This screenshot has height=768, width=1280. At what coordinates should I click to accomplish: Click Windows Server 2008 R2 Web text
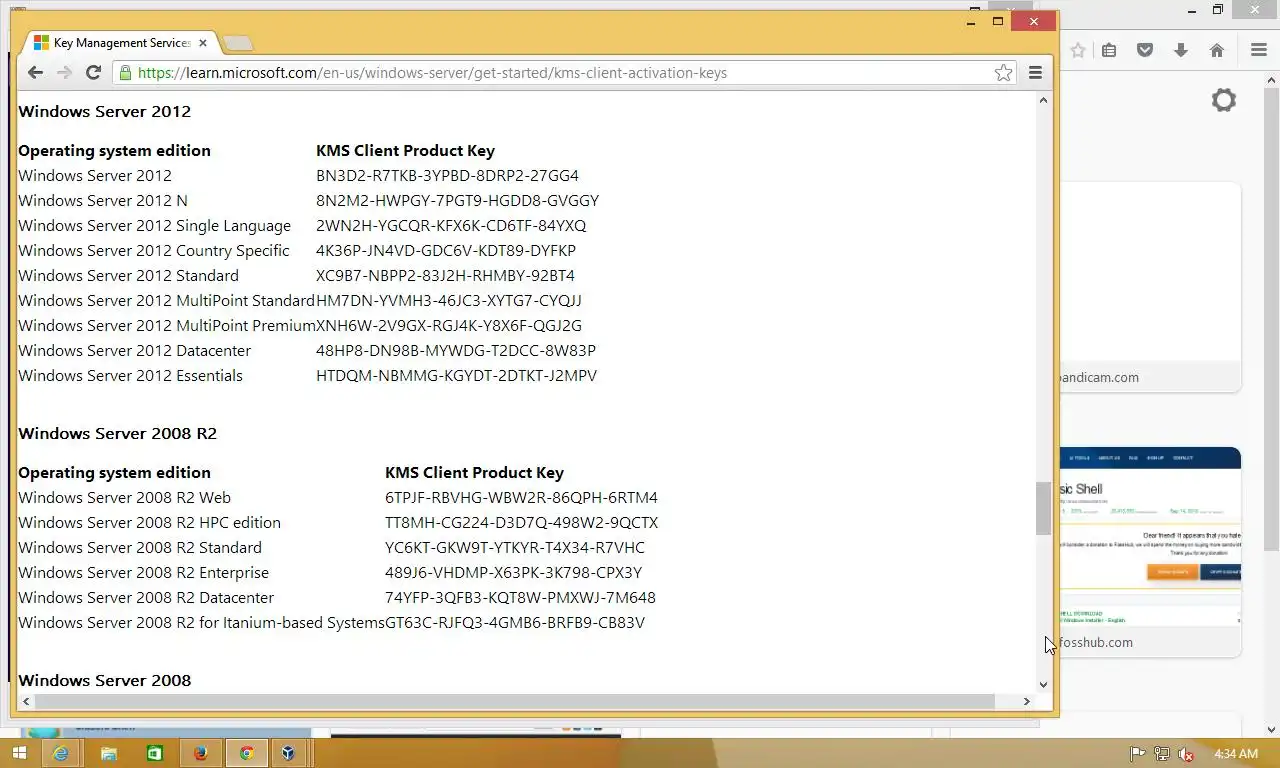[124, 498]
